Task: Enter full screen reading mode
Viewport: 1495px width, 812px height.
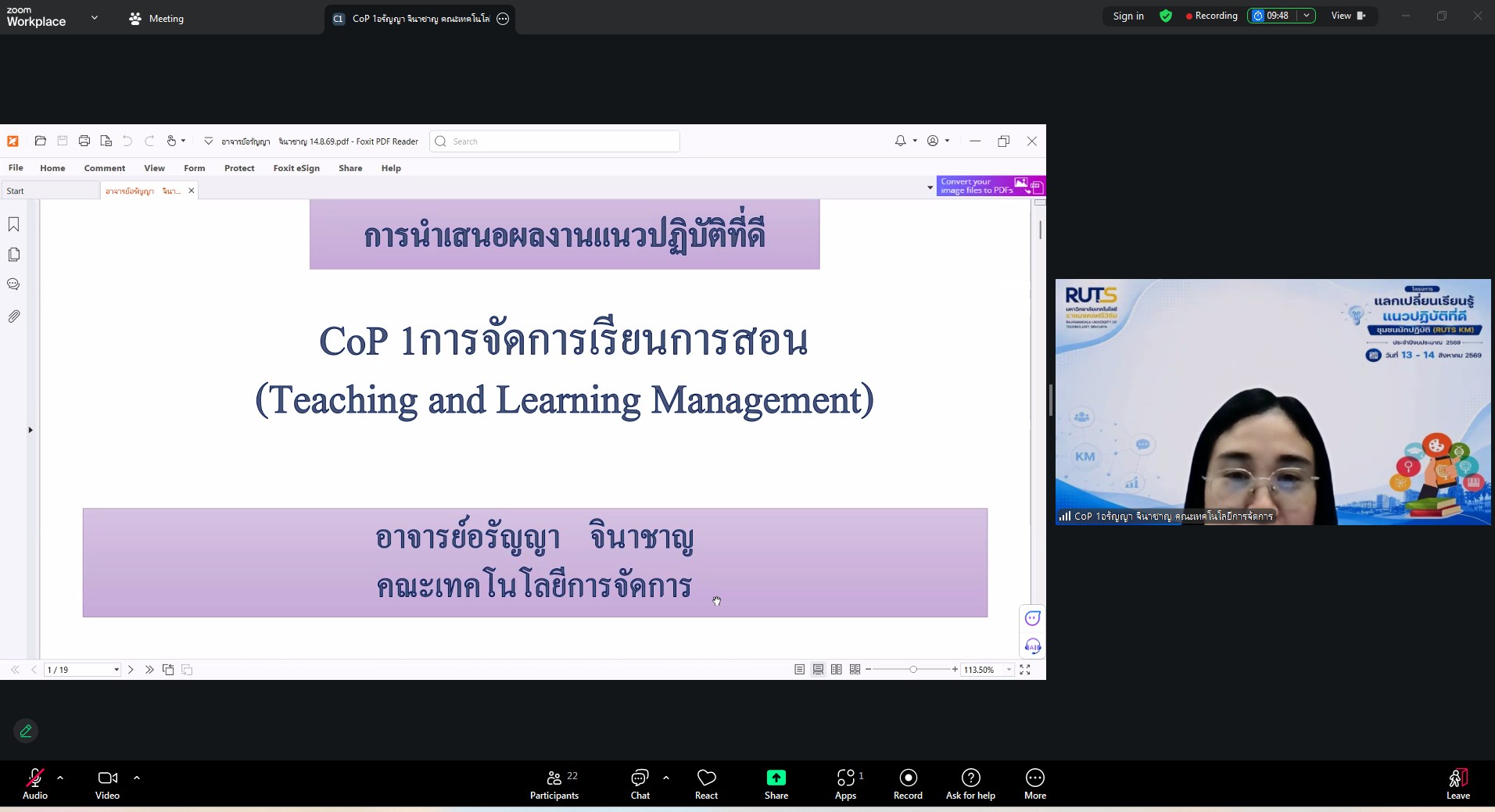Action: [x=1025, y=670]
